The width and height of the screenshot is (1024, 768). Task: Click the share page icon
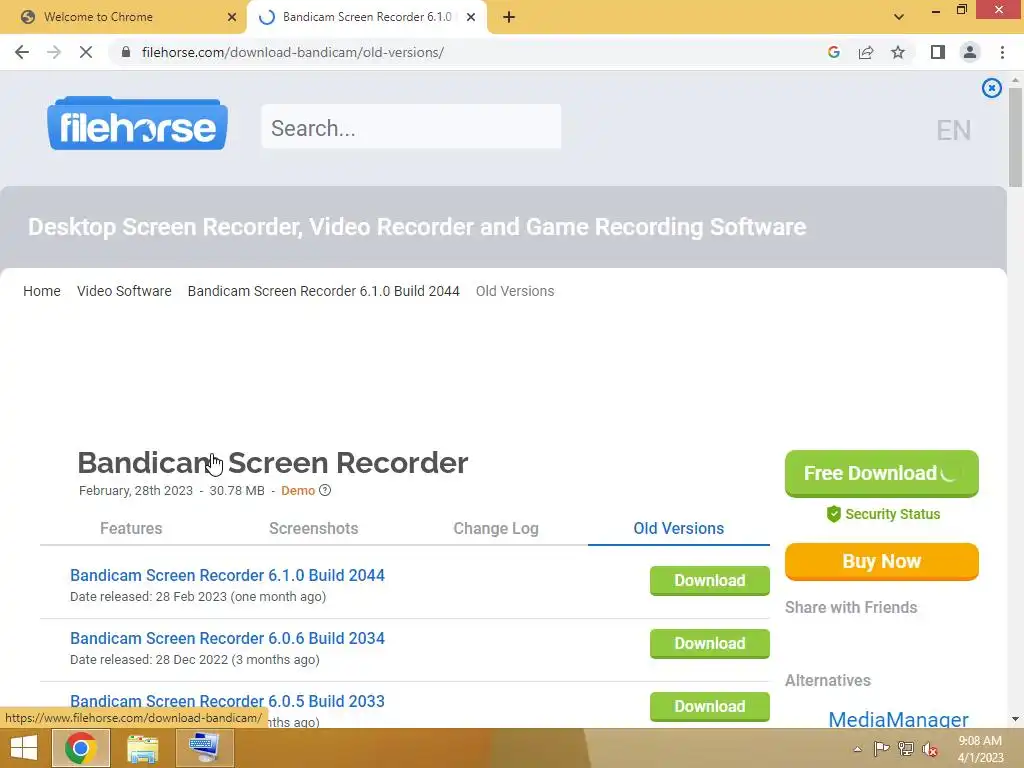tap(866, 52)
